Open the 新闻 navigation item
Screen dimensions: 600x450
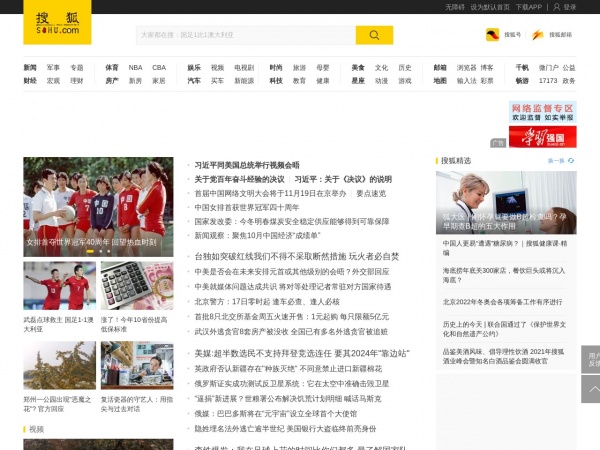(30, 68)
